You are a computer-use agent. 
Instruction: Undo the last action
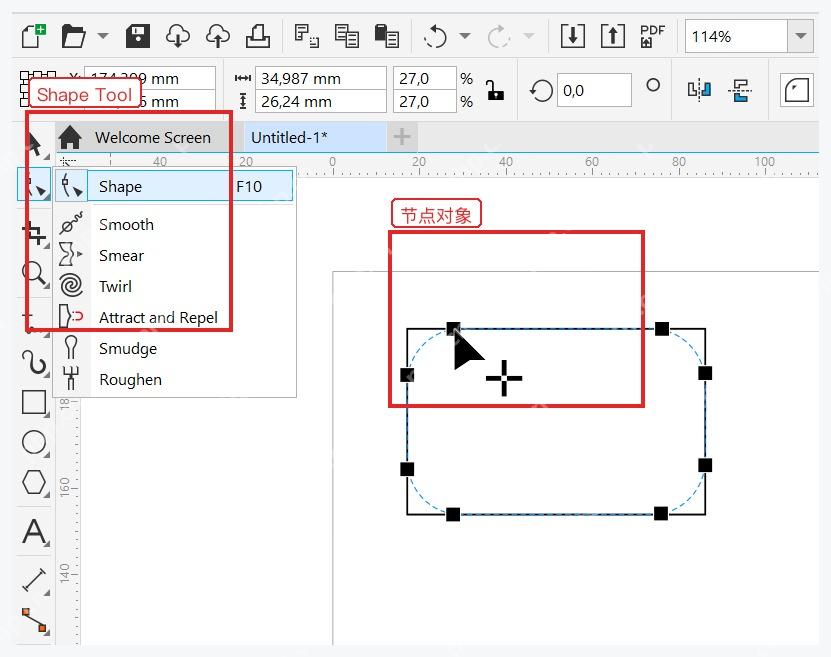[x=436, y=36]
